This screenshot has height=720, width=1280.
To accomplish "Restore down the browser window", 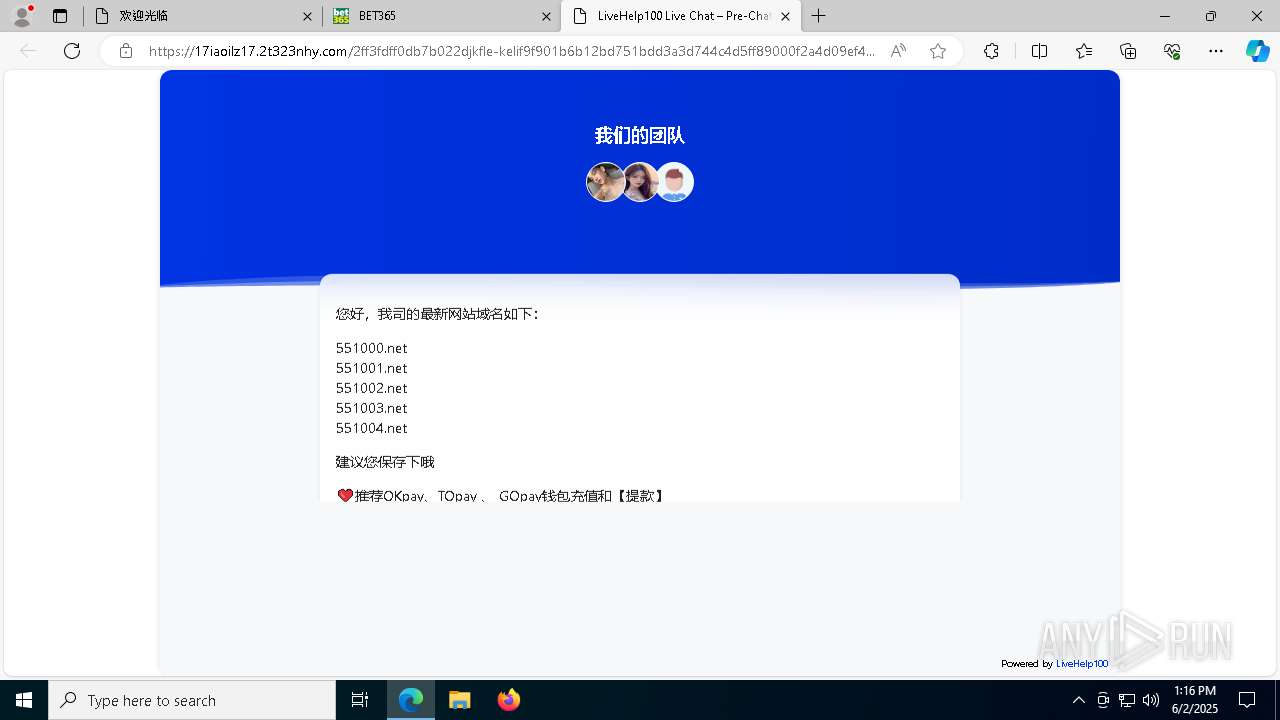I will [1211, 16].
